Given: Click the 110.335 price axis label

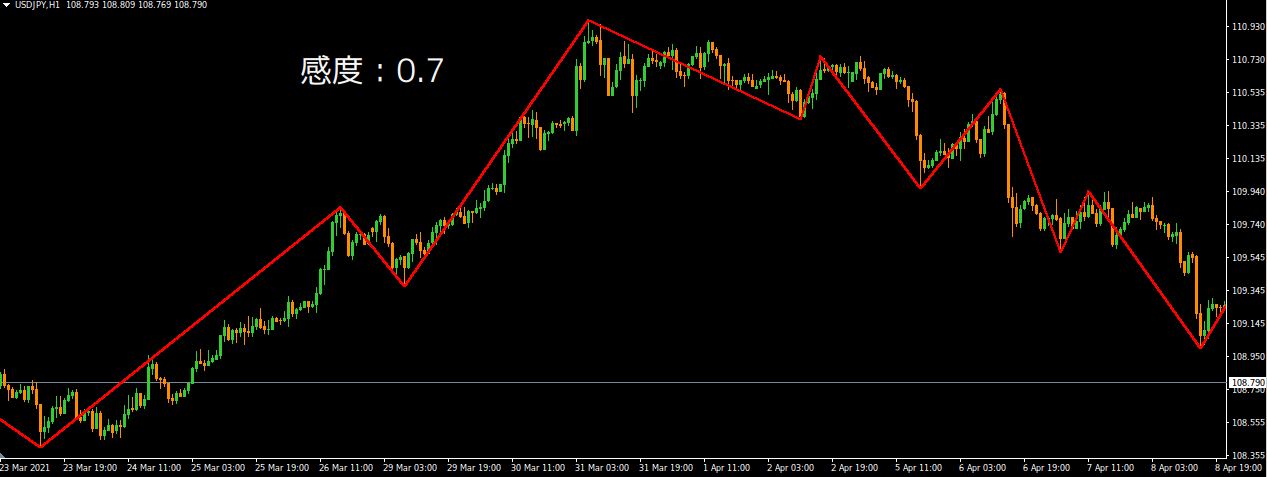Looking at the screenshot, I should click(1248, 126).
